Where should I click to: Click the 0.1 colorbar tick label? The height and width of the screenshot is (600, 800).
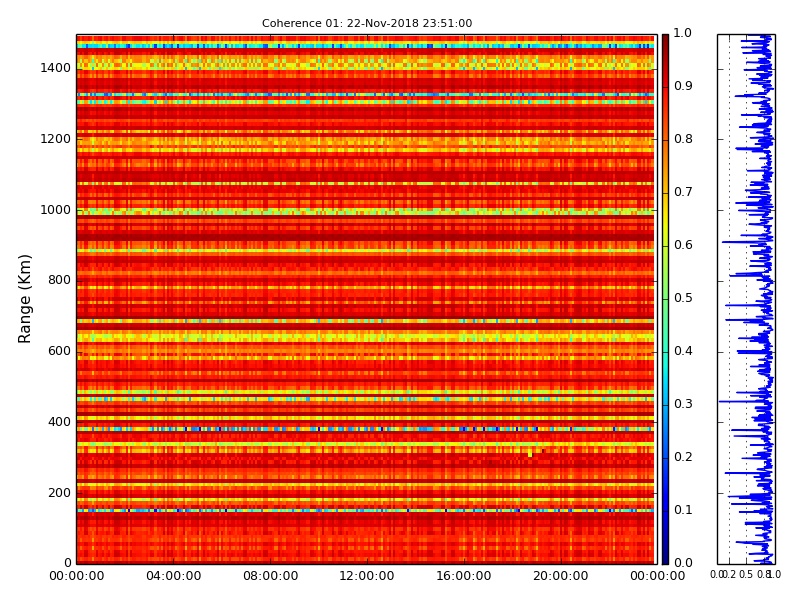(683, 510)
